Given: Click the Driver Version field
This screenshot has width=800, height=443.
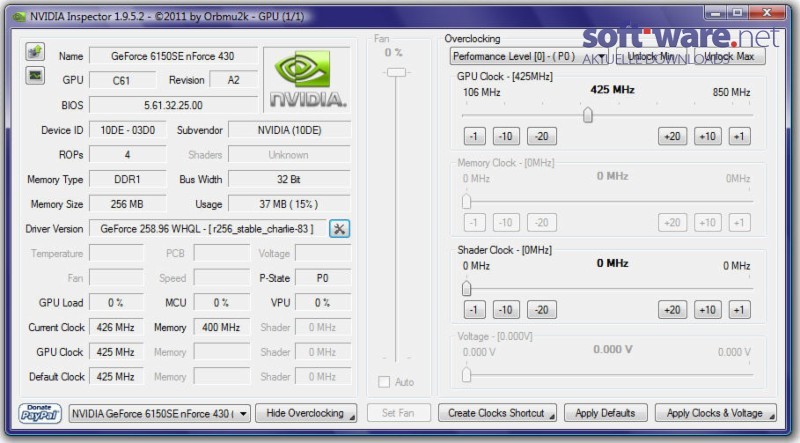Looking at the screenshot, I should [208, 229].
